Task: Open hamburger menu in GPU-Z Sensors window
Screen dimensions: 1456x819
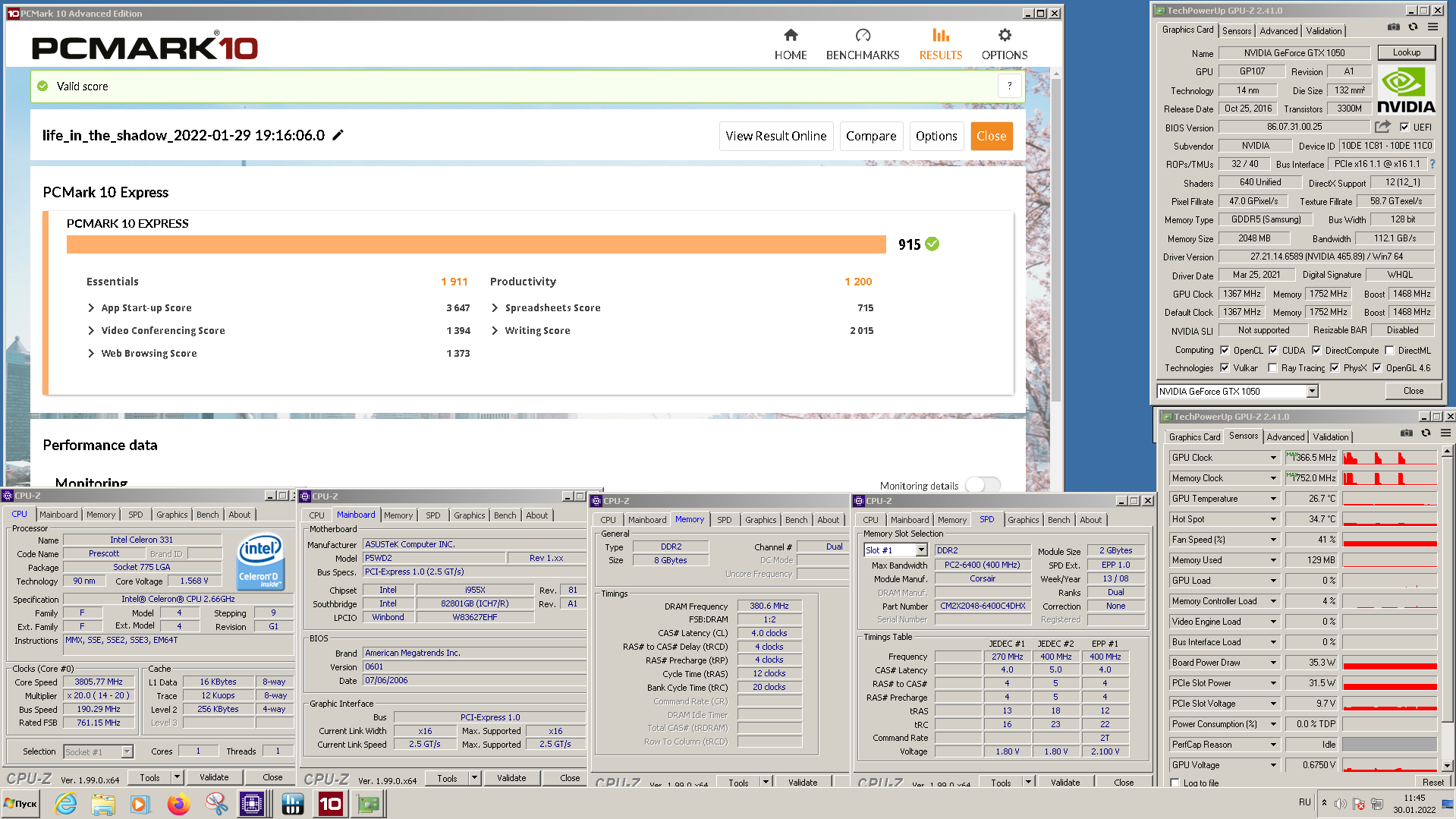Action: point(1445,433)
